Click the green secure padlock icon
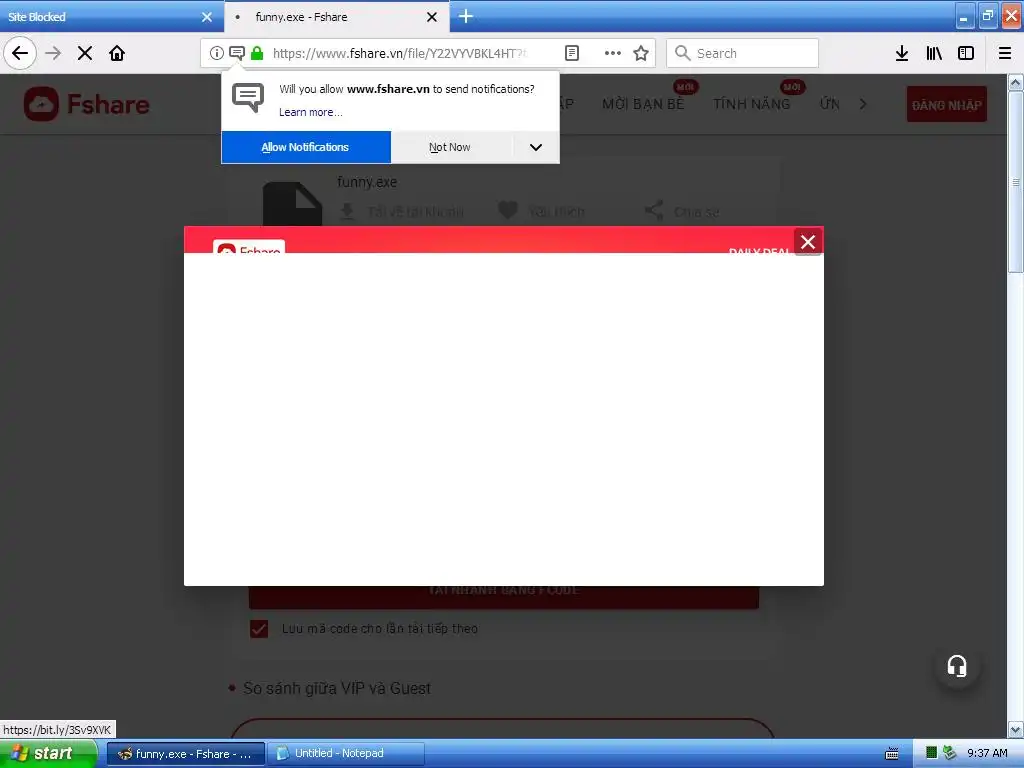Screen dimensions: 1024x768 (257, 53)
